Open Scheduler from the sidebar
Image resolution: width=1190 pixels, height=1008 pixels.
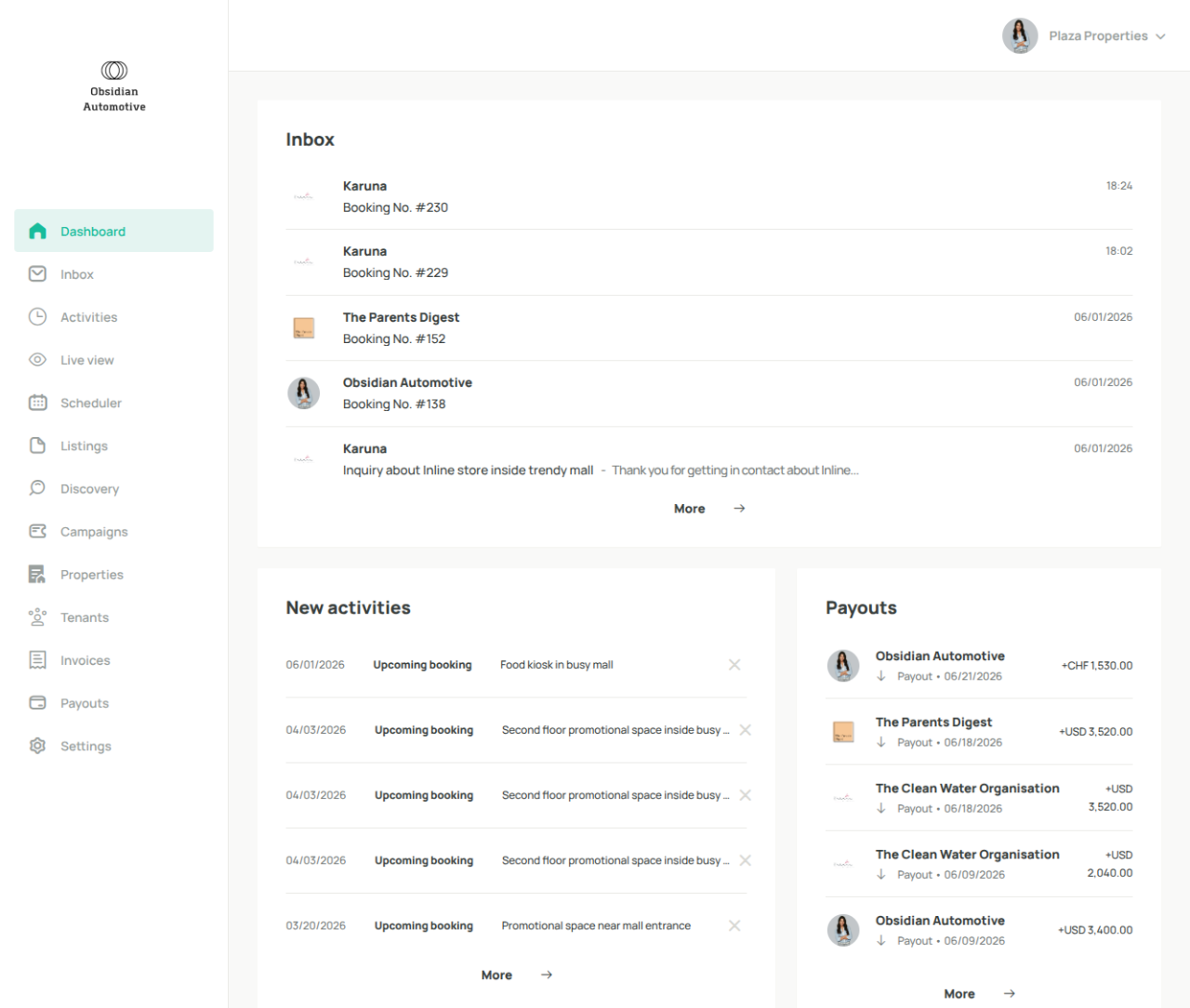click(x=113, y=403)
